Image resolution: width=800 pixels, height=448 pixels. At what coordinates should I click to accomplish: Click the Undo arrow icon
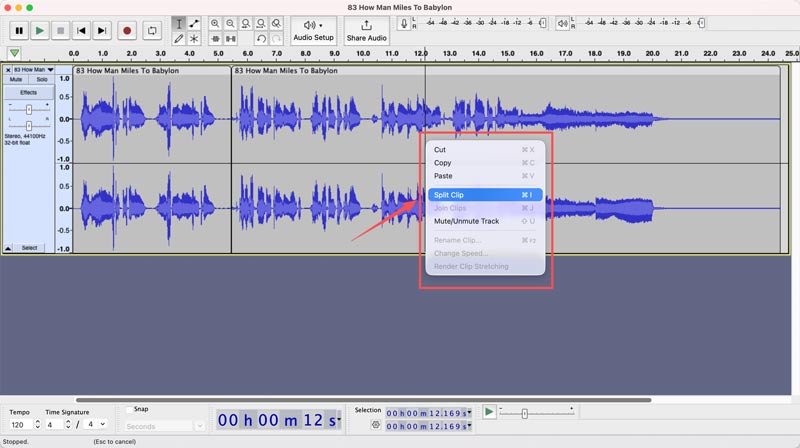click(x=261, y=39)
